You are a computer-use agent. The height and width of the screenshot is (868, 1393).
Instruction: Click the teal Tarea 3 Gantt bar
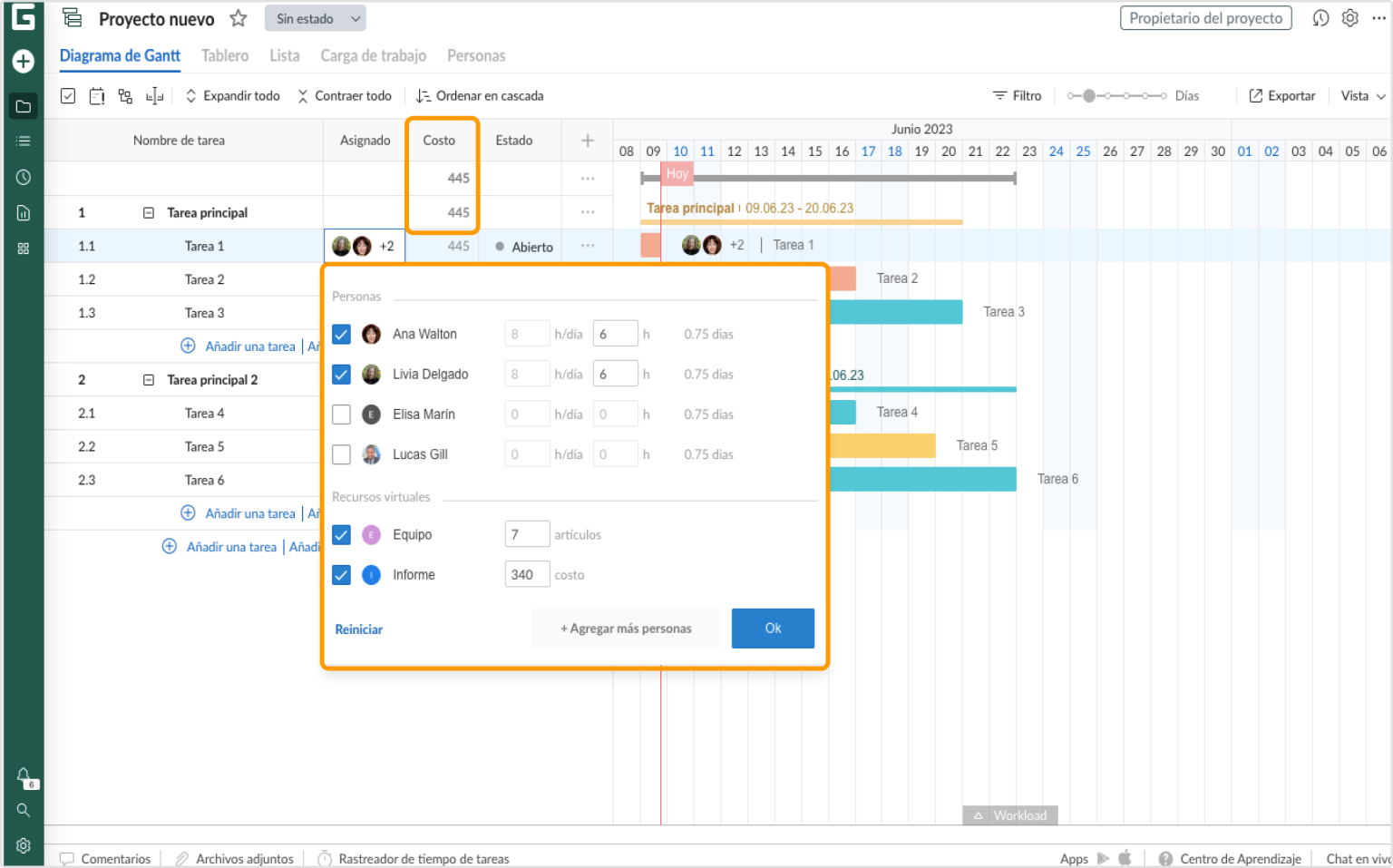(896, 312)
